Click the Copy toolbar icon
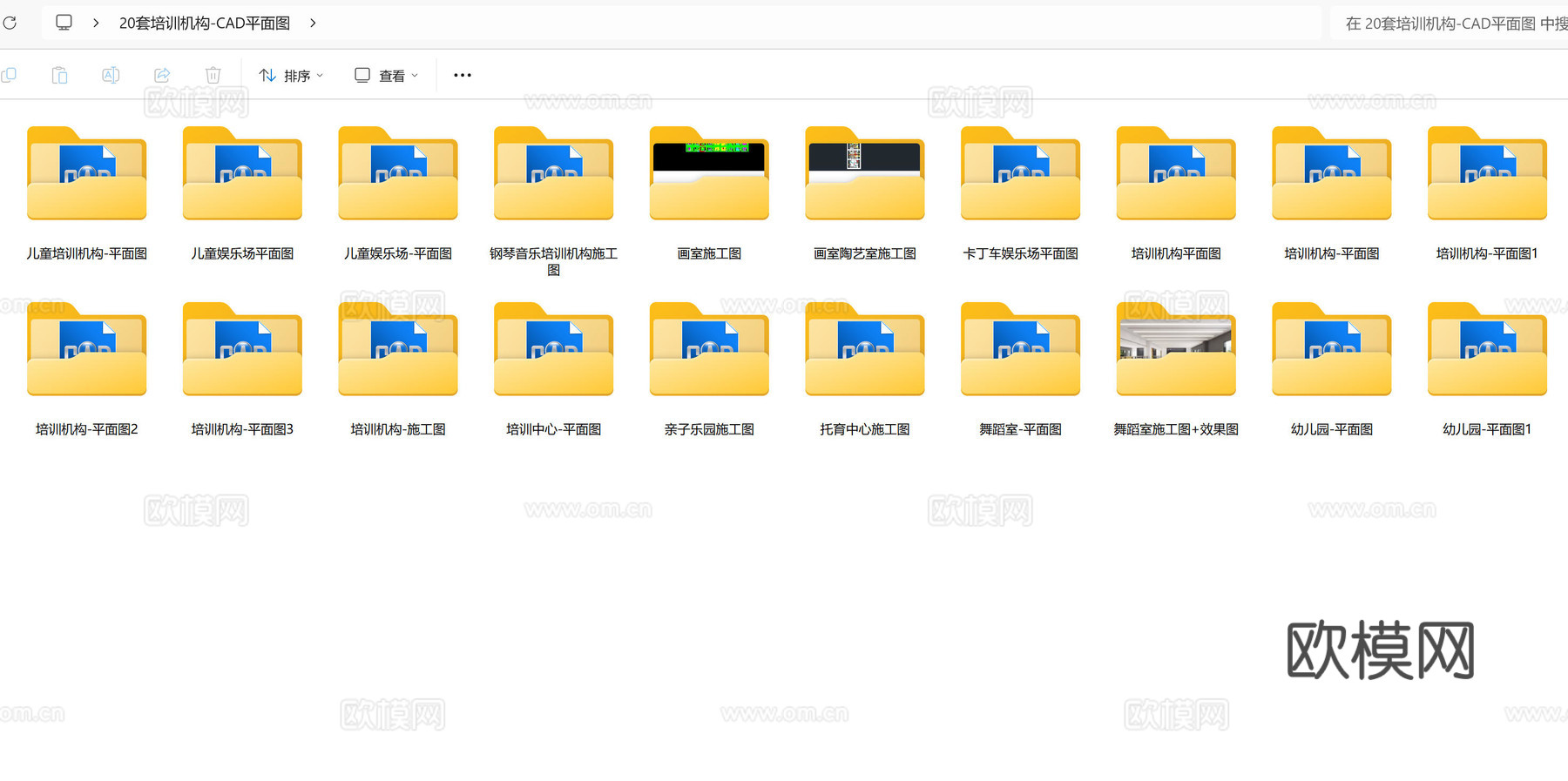 [9, 76]
